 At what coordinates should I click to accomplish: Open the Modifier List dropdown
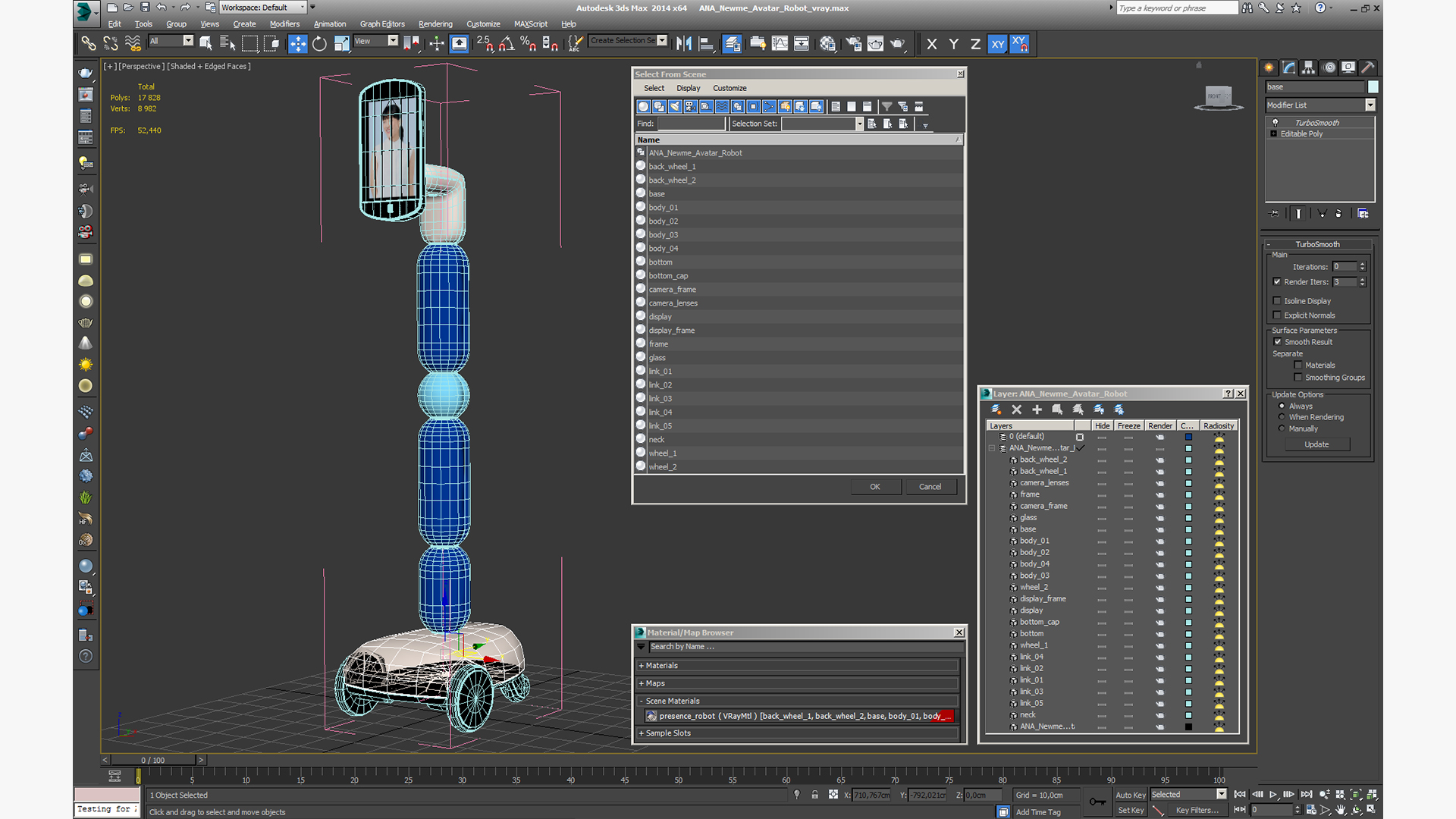click(x=1370, y=105)
